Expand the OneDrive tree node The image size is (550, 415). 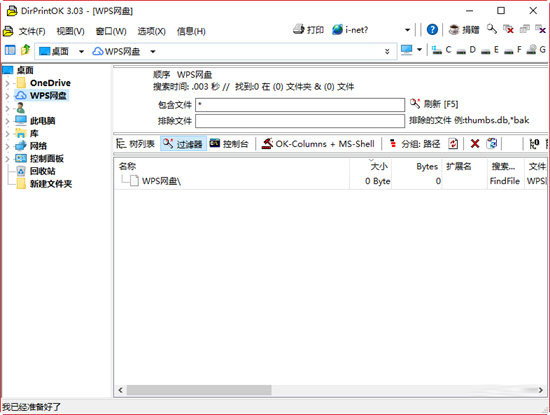click(7, 83)
